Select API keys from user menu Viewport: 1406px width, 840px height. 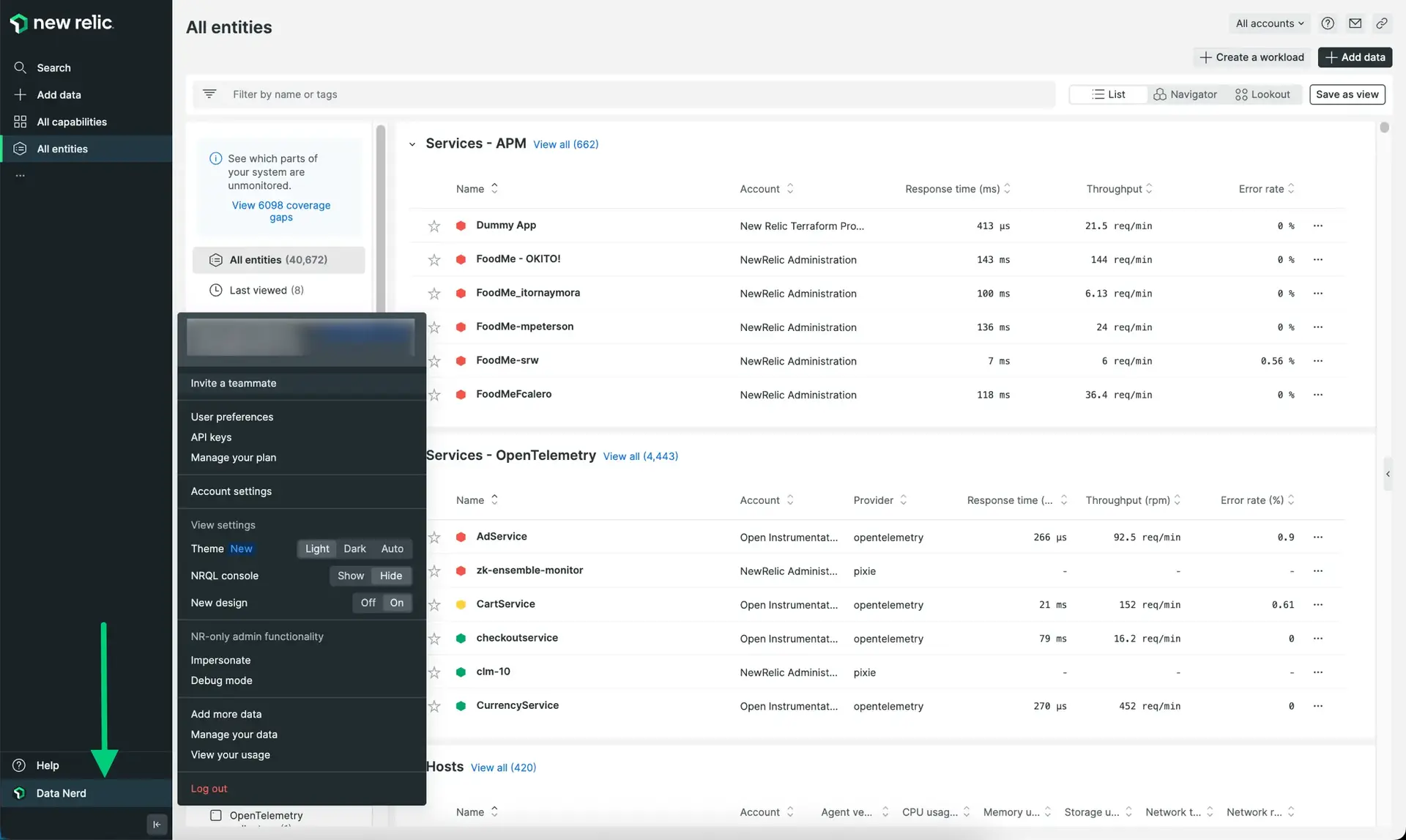point(211,437)
